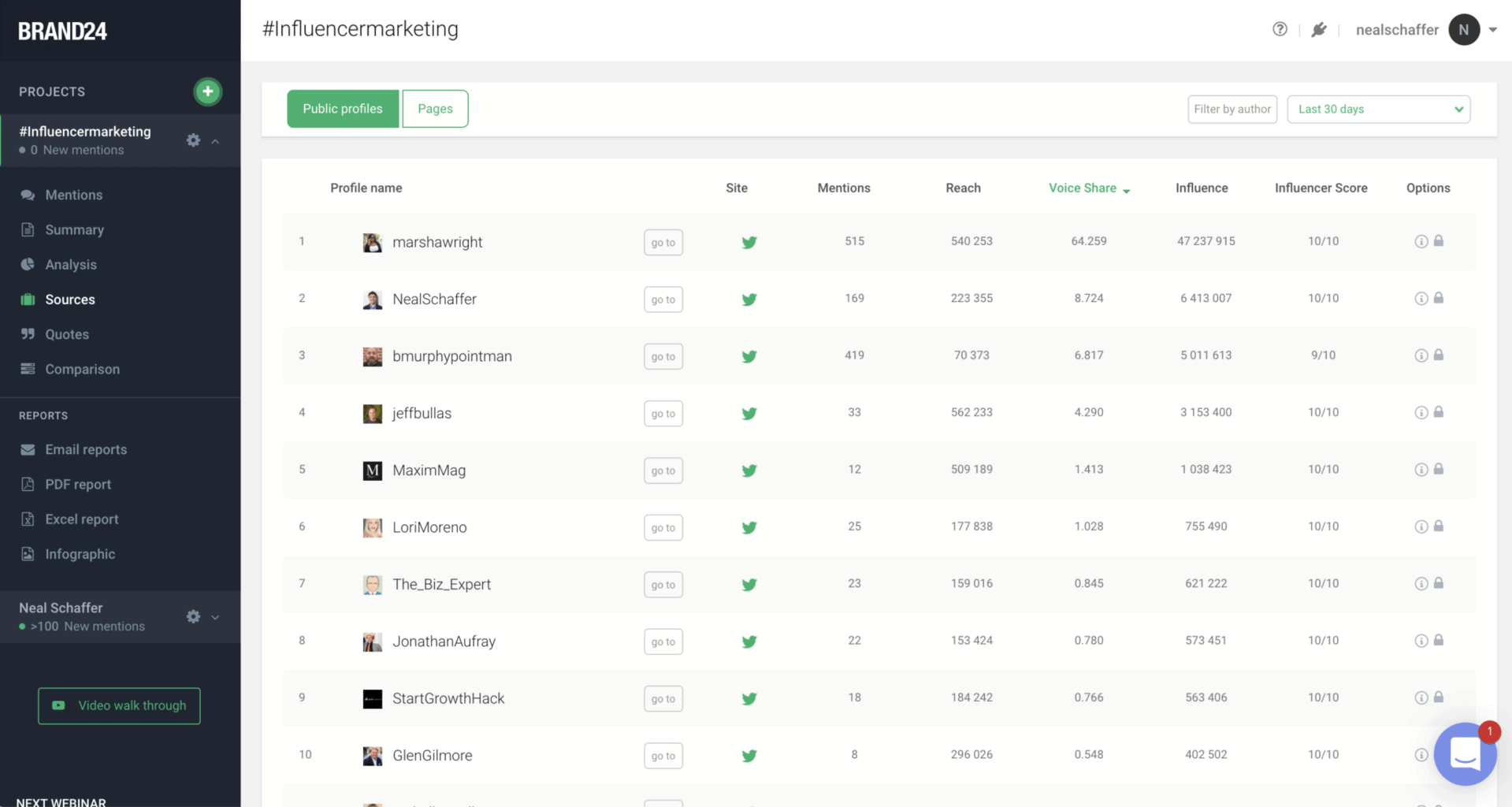This screenshot has height=807, width=1512.
Task: Click lock icon for MaximMag
Action: pos(1439,469)
